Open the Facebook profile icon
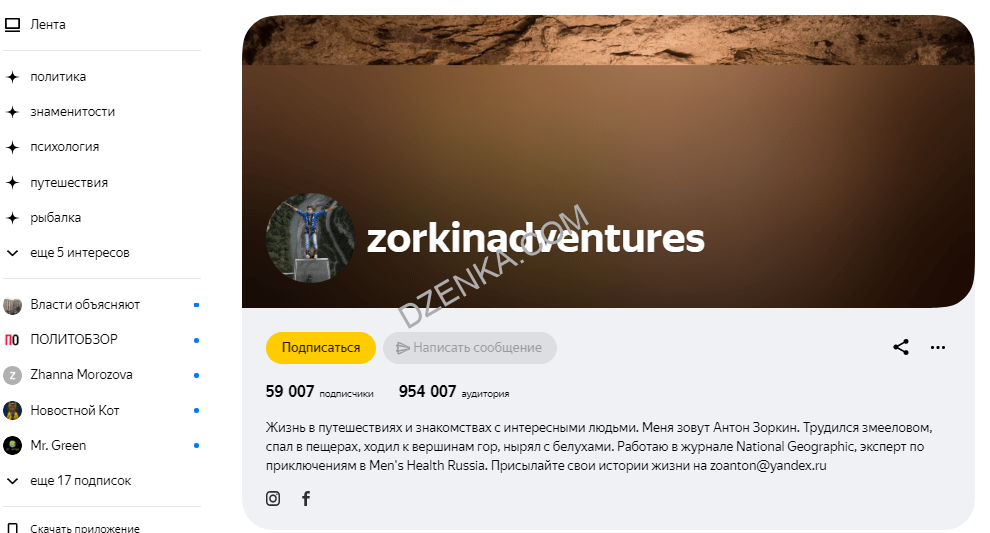990x533 pixels. click(x=306, y=498)
